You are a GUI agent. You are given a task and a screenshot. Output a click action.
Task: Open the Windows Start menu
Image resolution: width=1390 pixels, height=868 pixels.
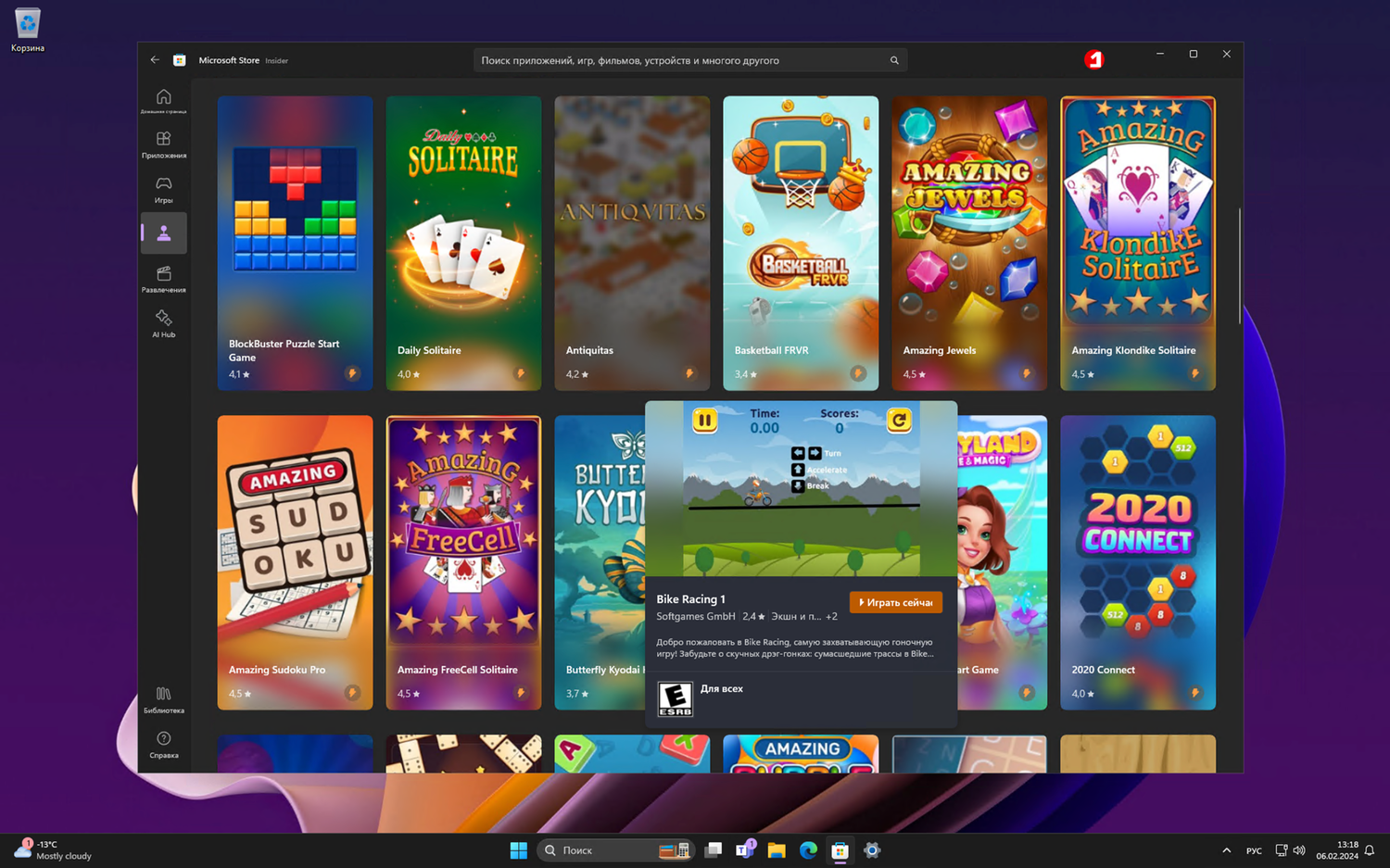coord(519,850)
